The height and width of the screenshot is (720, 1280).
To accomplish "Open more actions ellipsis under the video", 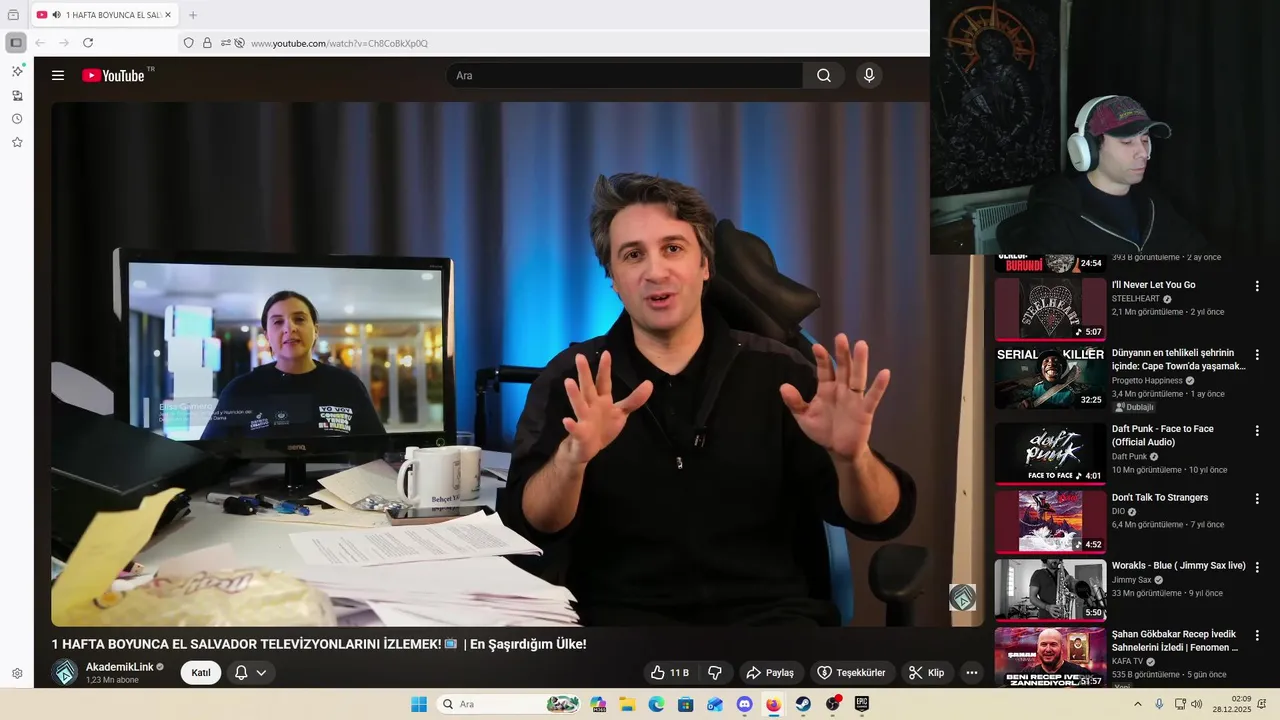I will [971, 673].
